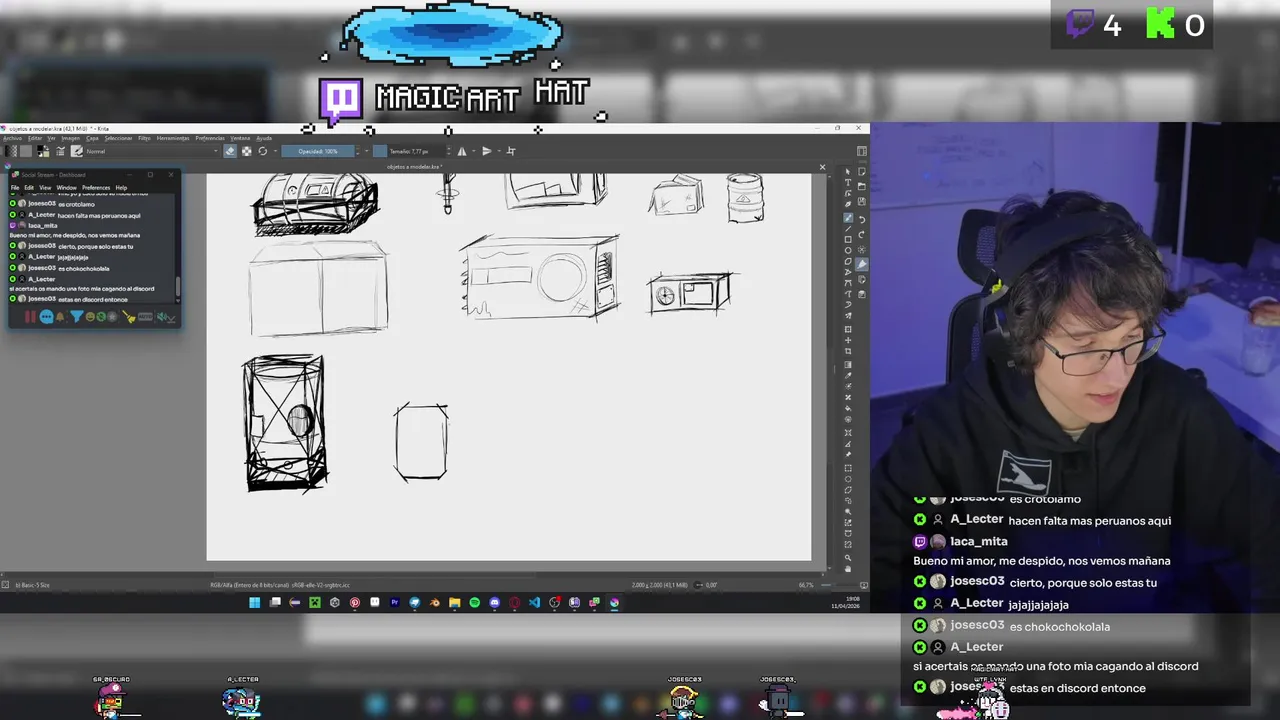Screen dimensions: 1280x720
Task: Open Krita's Herramientas menu
Action: click(173, 138)
